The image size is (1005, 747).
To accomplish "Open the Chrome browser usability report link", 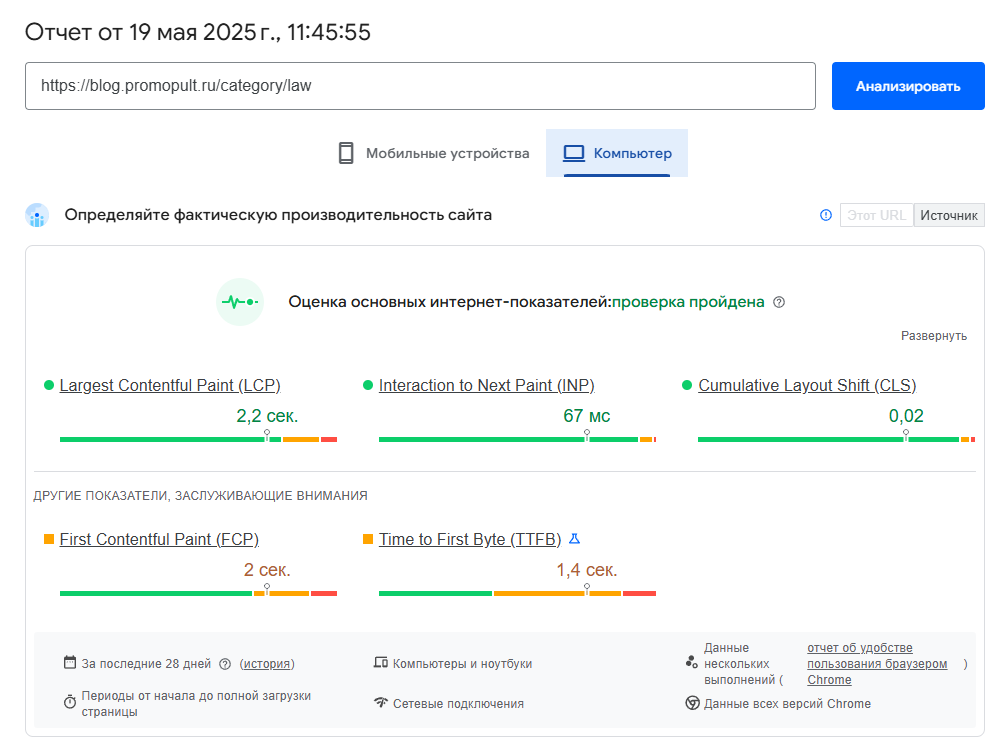I will pos(877,664).
